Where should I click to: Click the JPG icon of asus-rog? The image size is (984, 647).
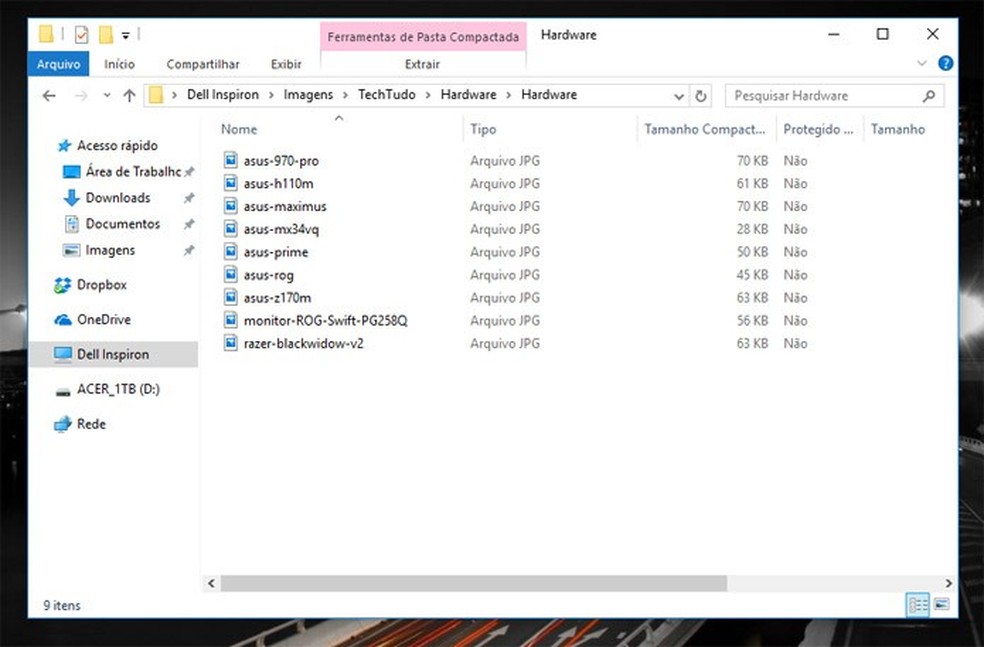coord(230,274)
